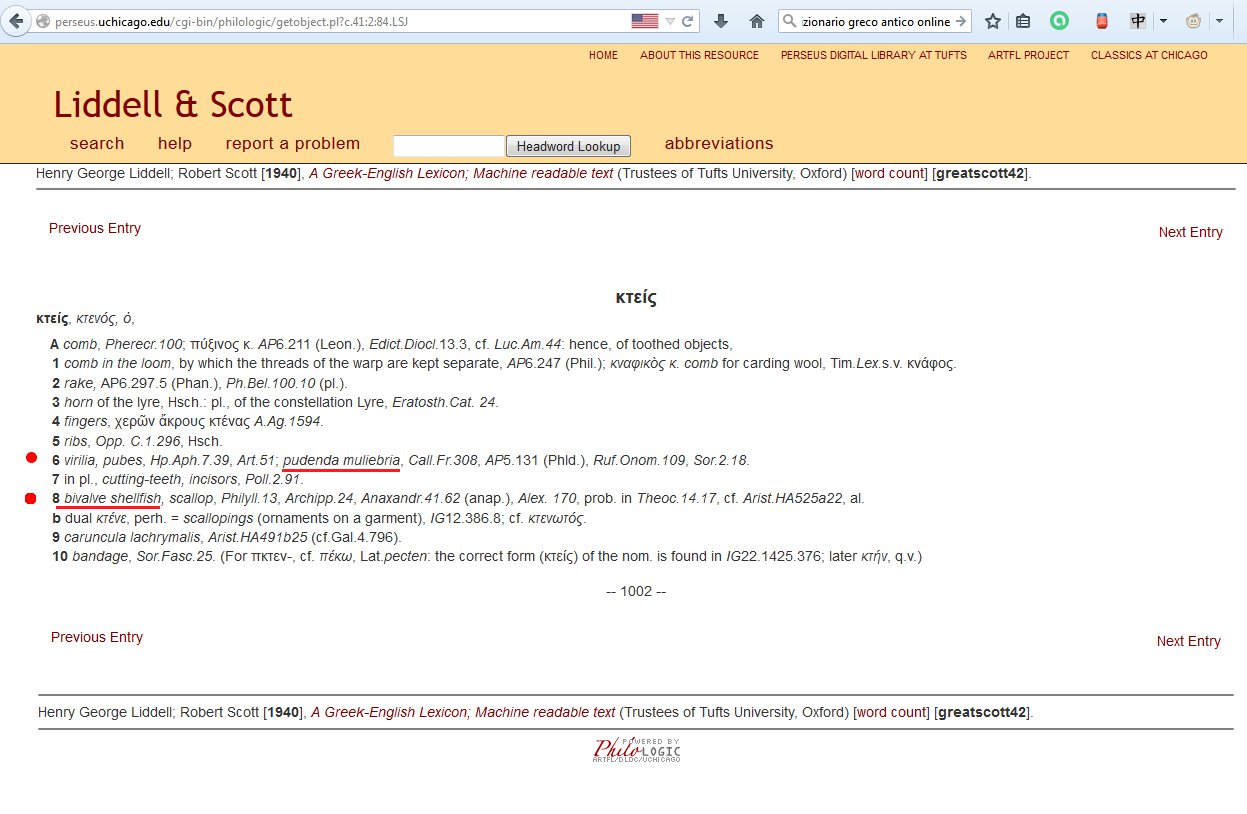The image size is (1247, 814).
Task: Open PERSEUS DIGITAL LIBRARY AT TUFTS link
Action: [873, 55]
